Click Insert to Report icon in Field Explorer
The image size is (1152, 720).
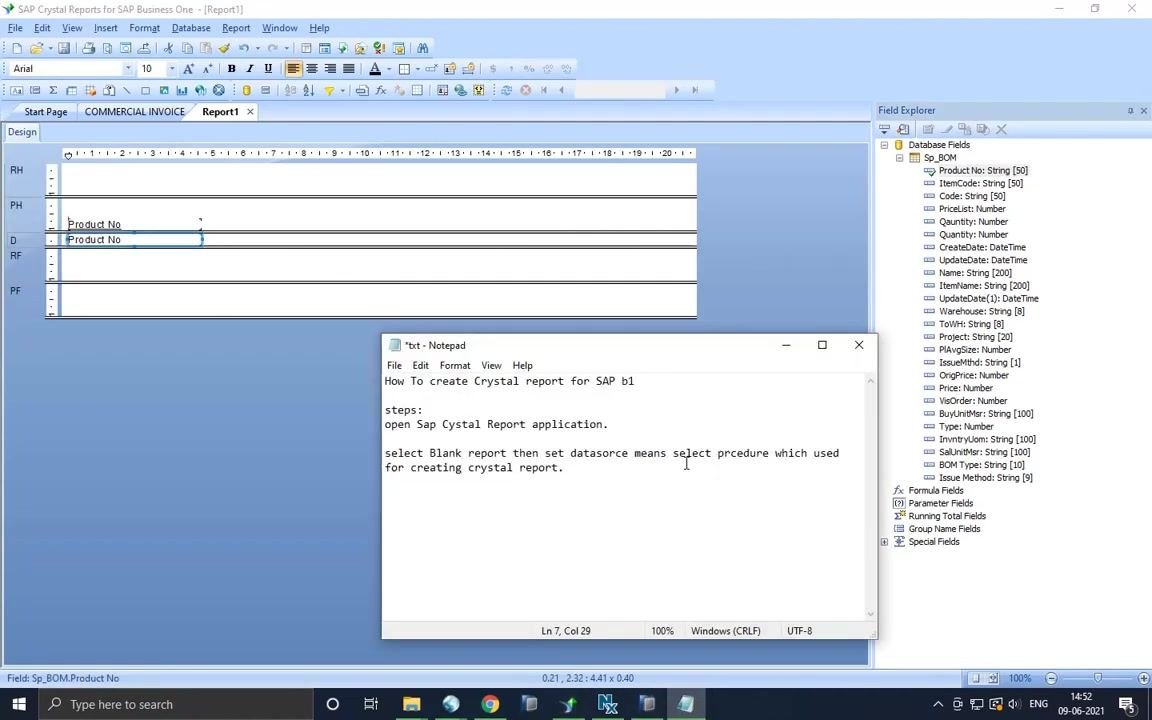pos(885,129)
